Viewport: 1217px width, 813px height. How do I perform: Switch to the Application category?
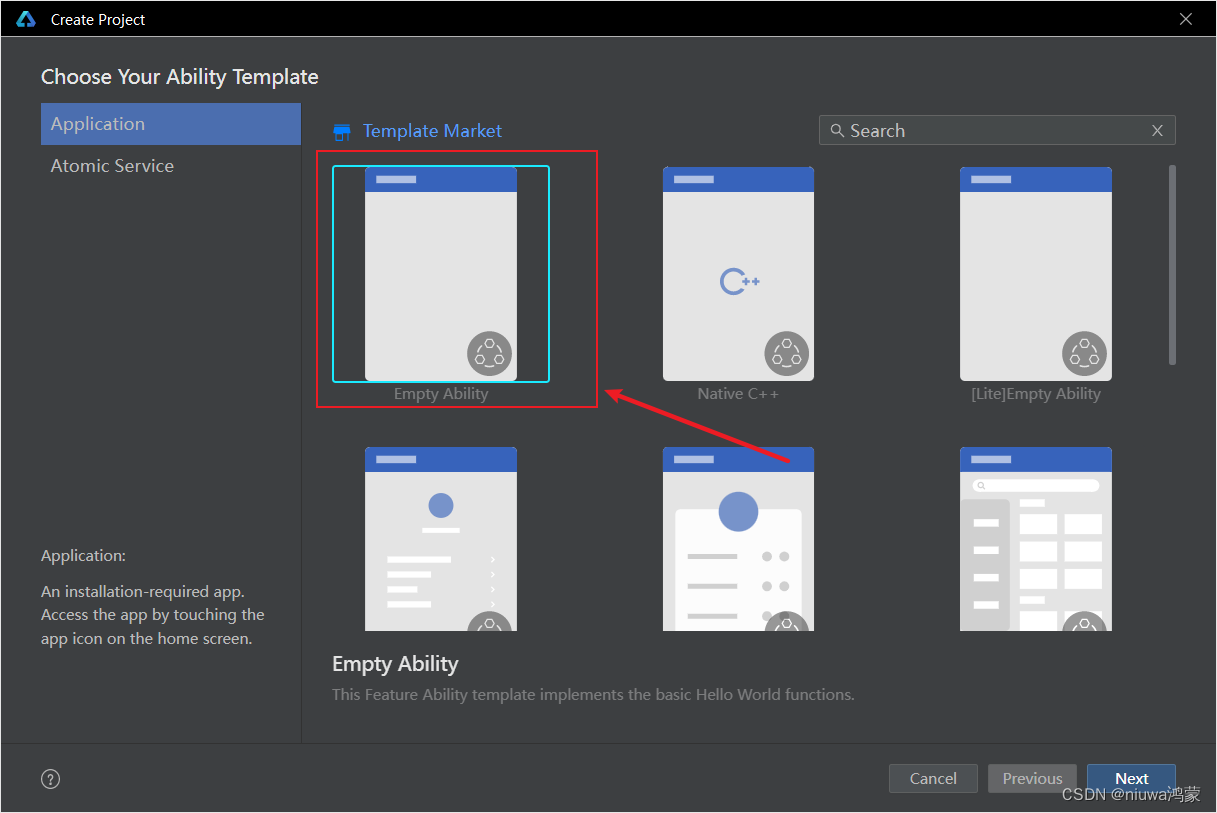tap(171, 124)
